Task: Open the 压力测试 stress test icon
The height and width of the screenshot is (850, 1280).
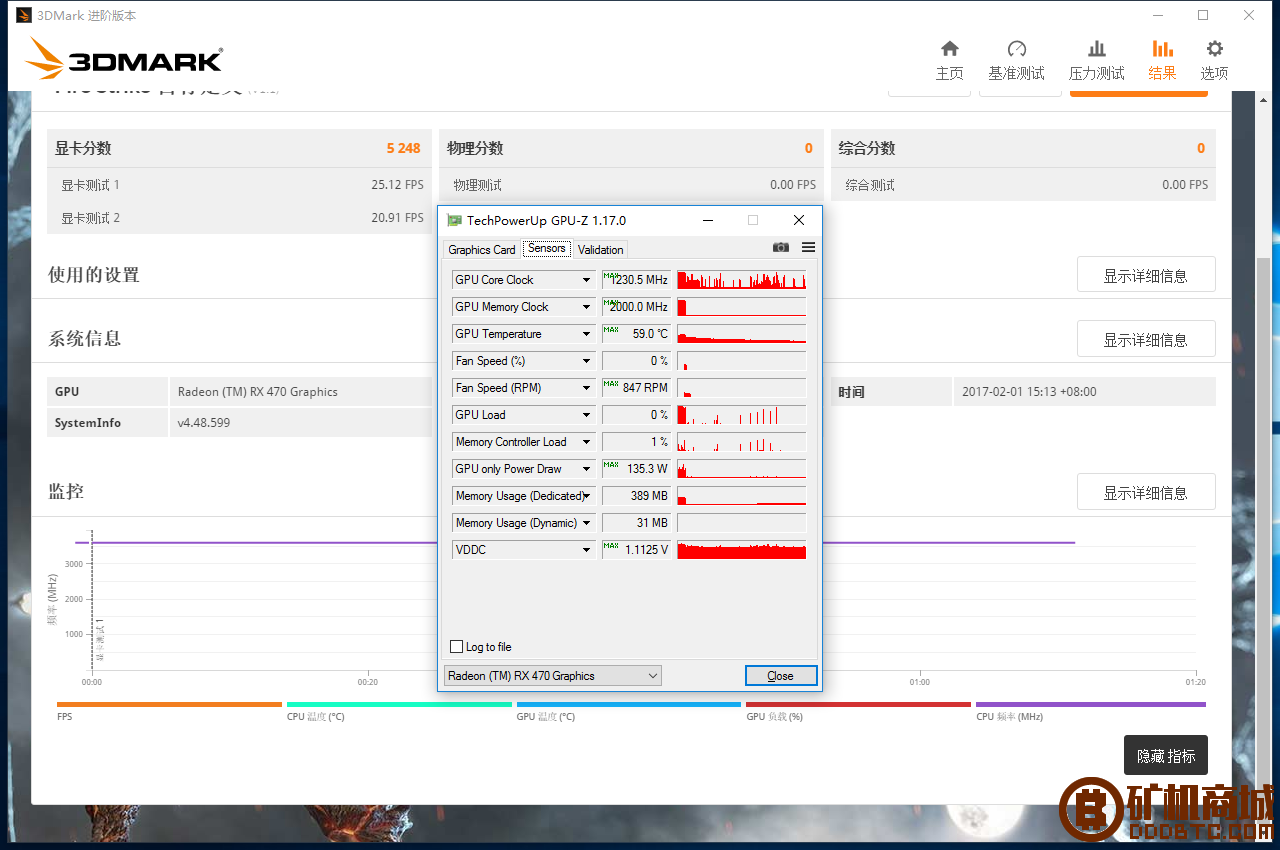Action: click(x=1097, y=49)
